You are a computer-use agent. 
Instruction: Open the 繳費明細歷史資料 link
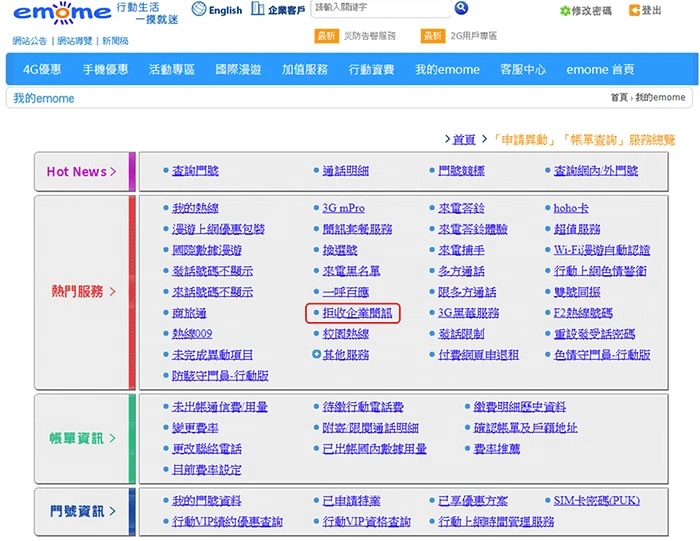520,407
